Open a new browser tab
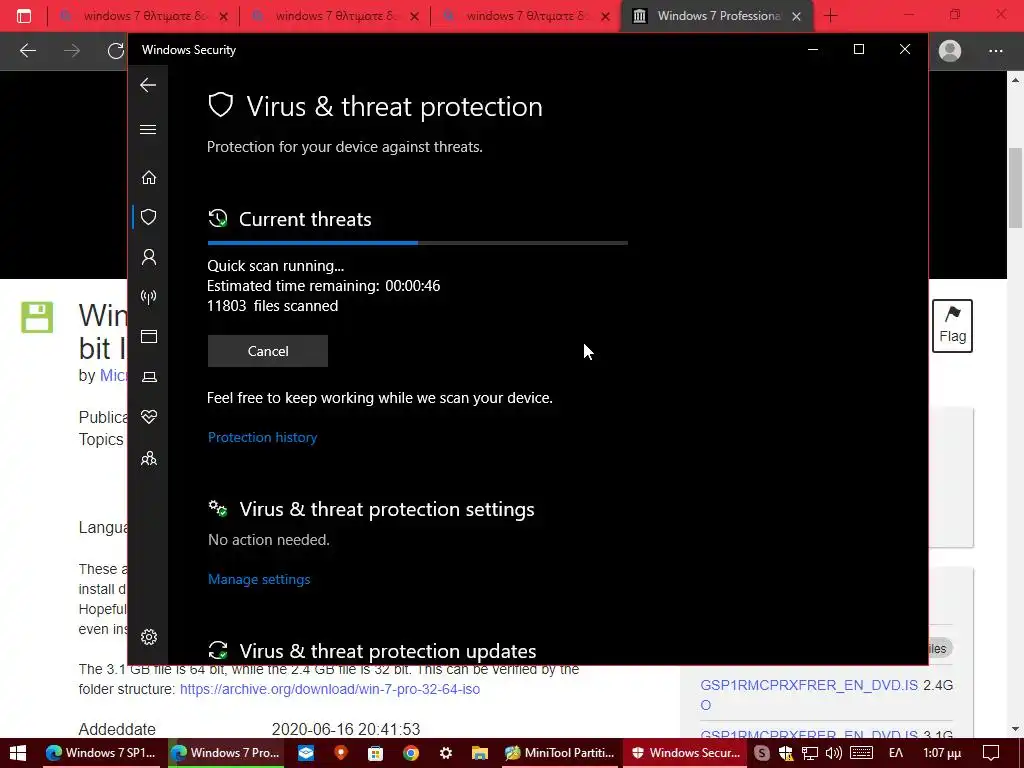The image size is (1024, 768). (x=831, y=16)
